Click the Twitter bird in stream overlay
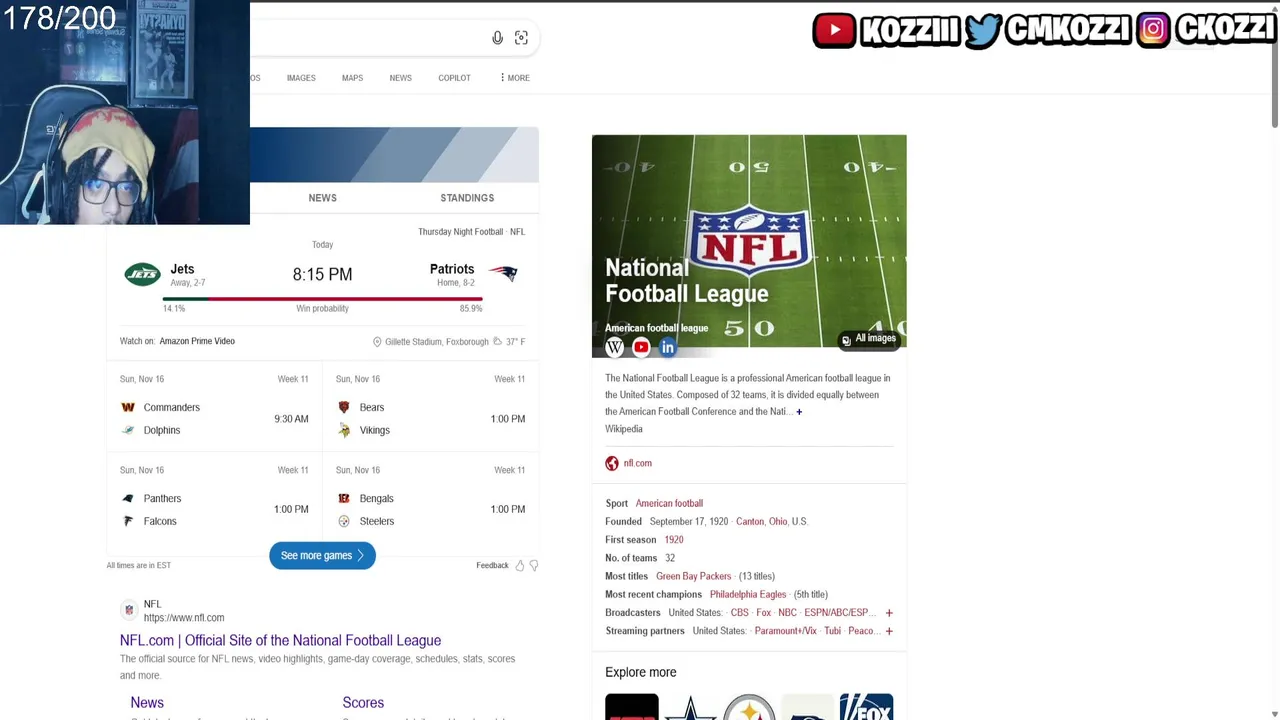The height and width of the screenshot is (720, 1280). [983, 30]
